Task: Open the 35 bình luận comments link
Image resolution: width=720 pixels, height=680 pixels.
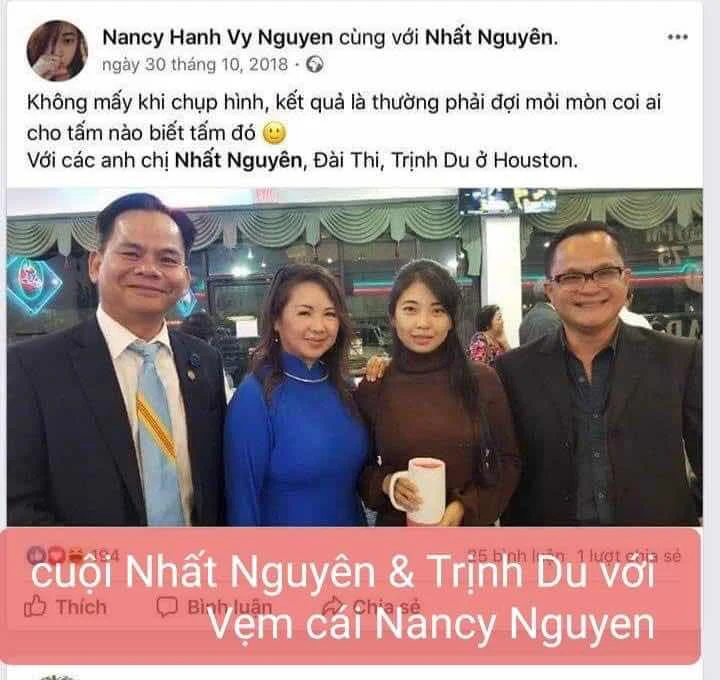Action: tap(516, 556)
